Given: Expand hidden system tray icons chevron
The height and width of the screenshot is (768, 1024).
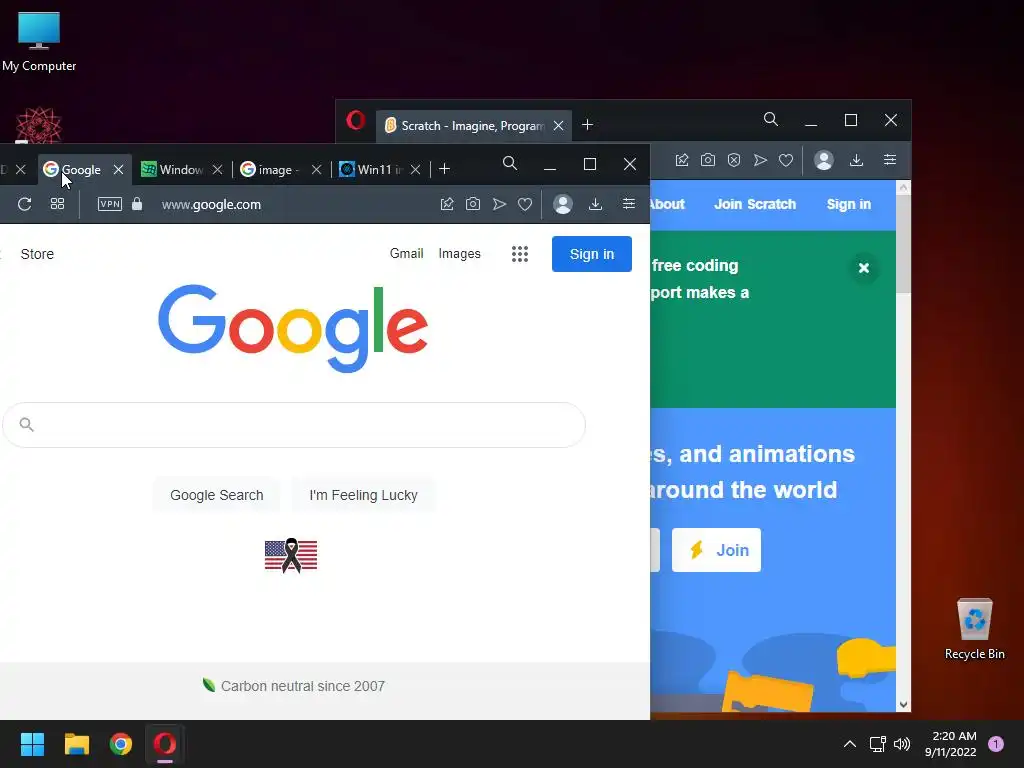Looking at the screenshot, I should point(850,744).
